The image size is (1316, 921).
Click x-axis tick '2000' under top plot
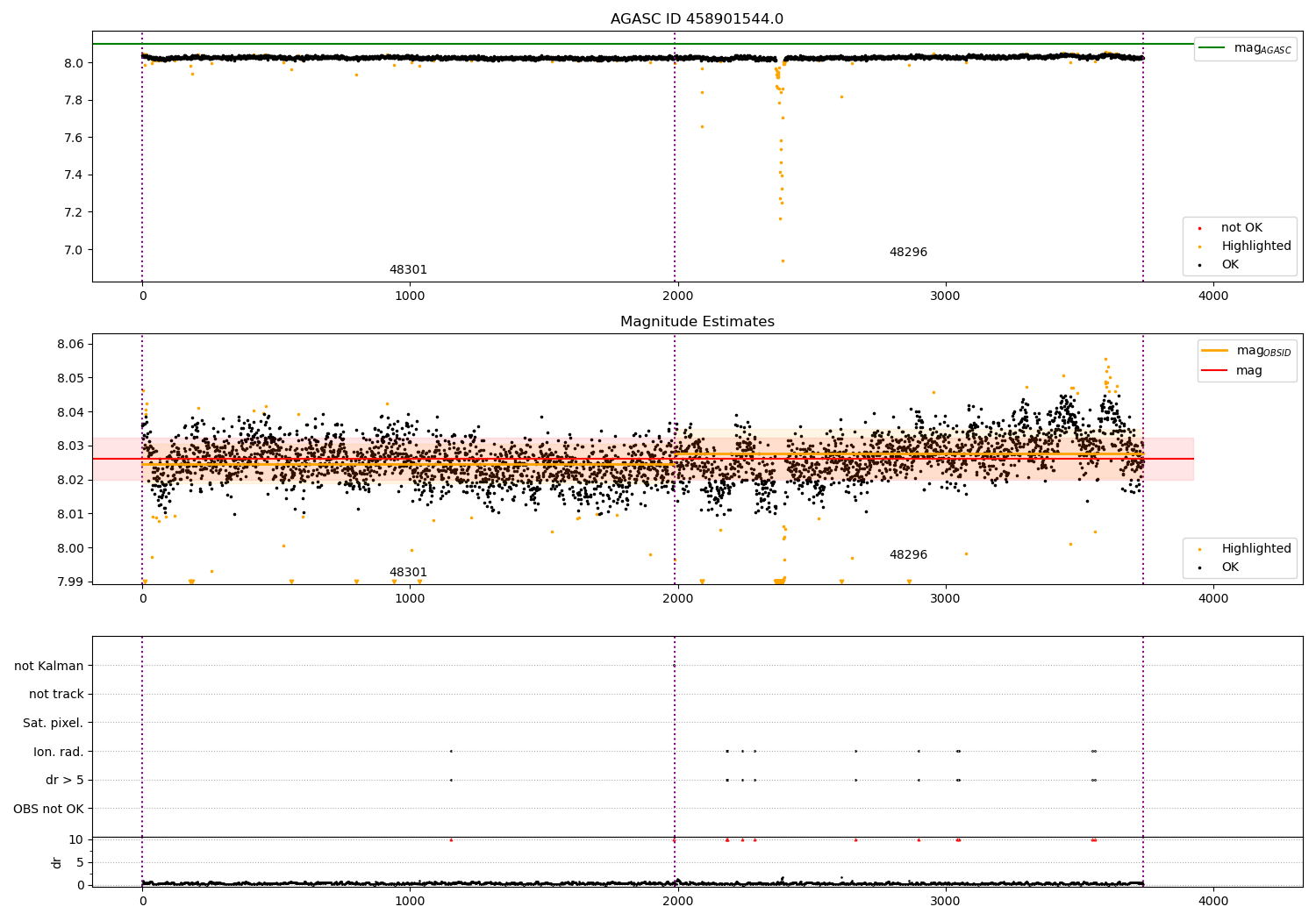(x=677, y=296)
